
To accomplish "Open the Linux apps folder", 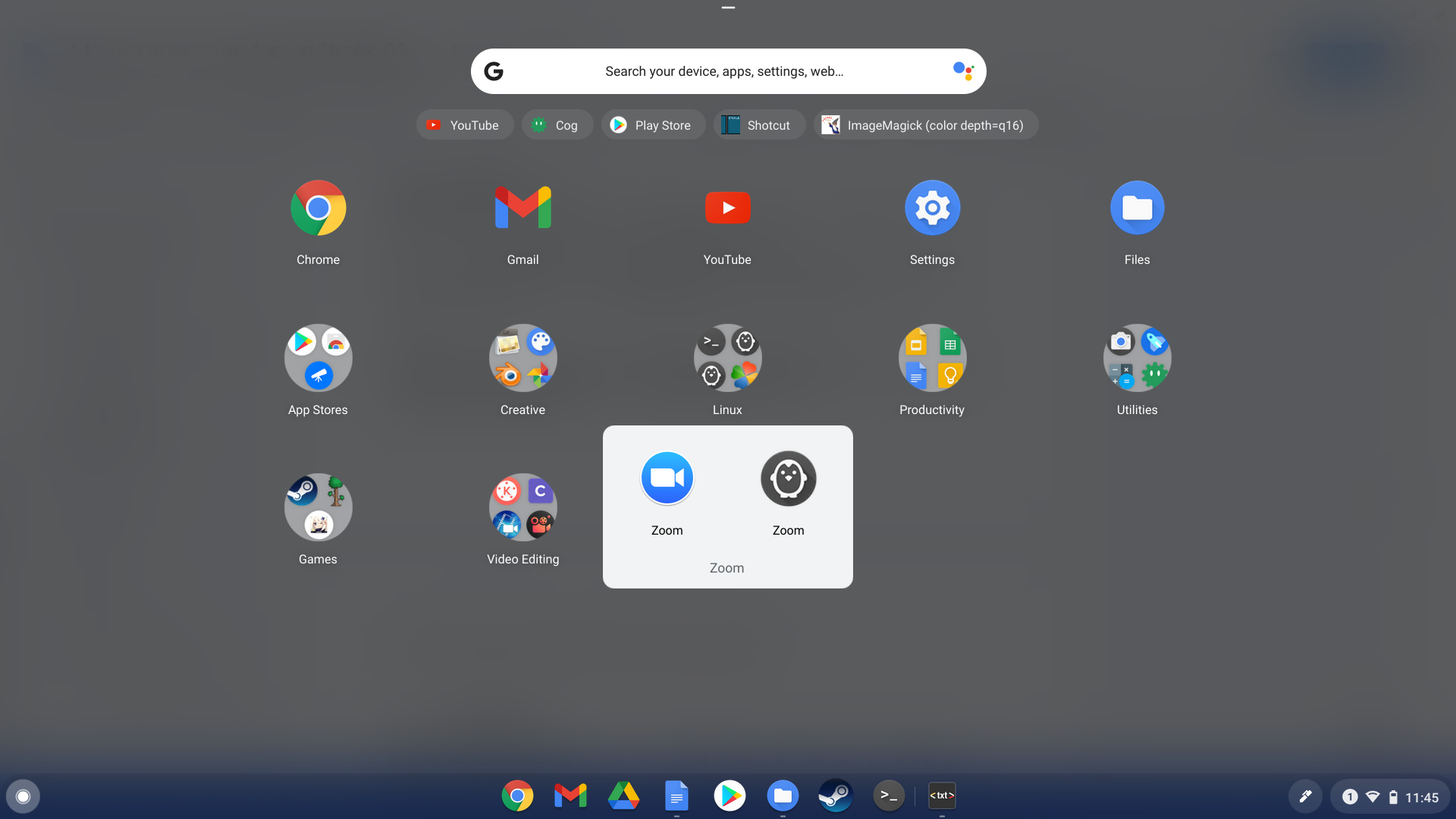I will [x=728, y=358].
